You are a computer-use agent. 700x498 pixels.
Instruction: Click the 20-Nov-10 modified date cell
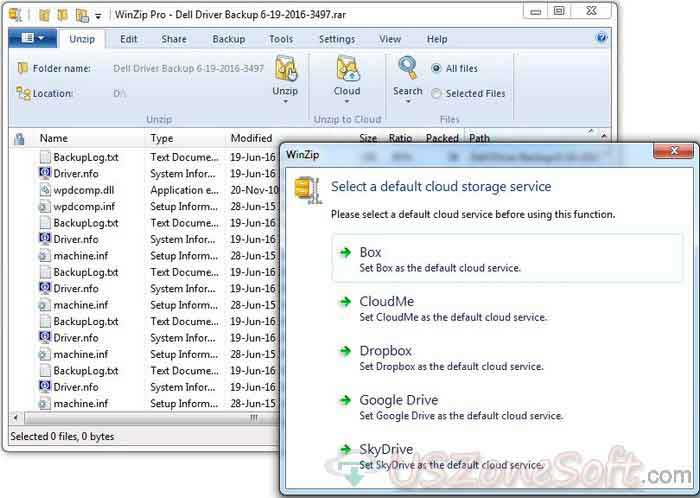(x=254, y=190)
